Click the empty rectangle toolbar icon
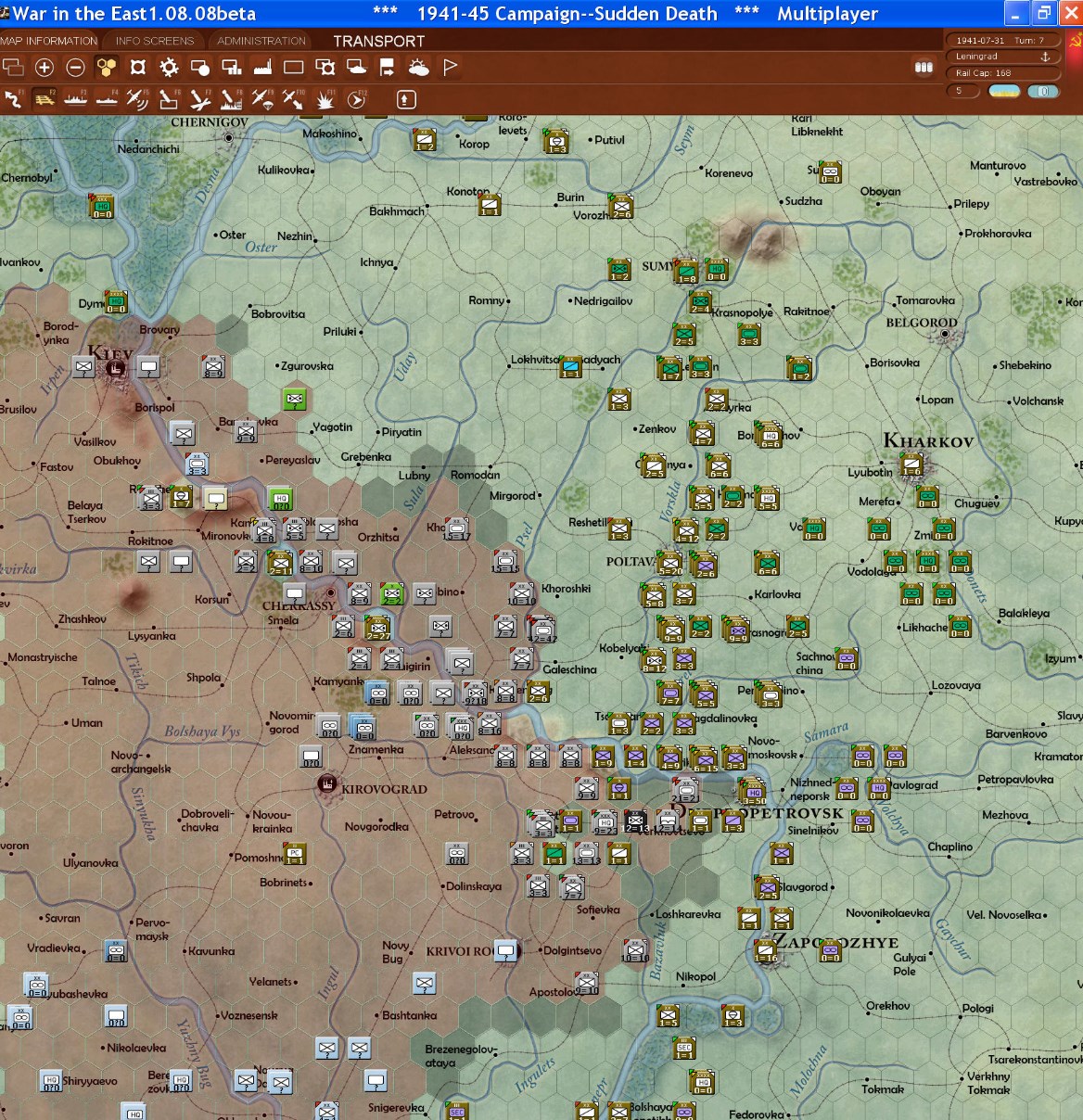 pos(294,67)
